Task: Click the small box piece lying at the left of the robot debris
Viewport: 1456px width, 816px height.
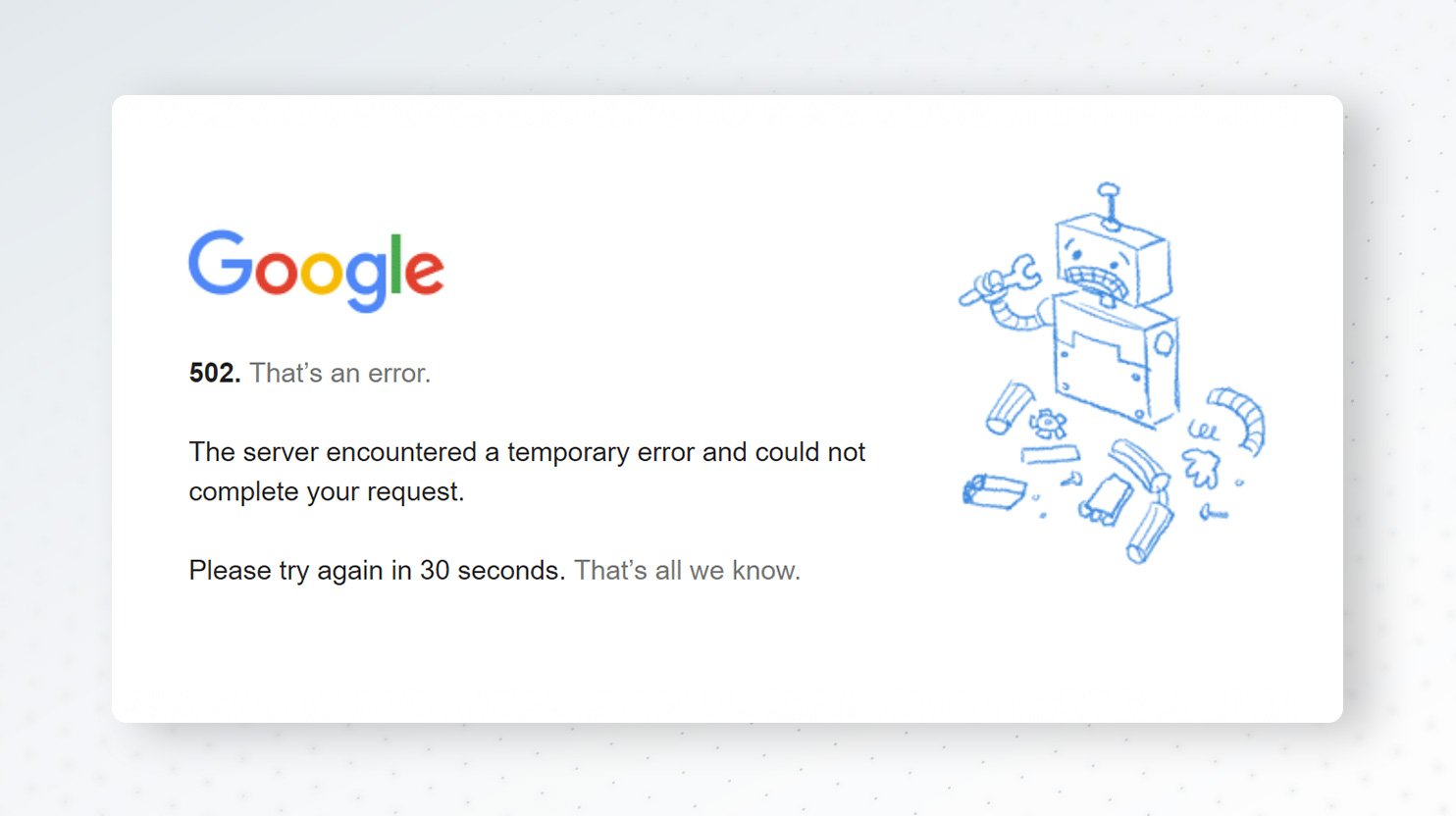Action: coord(993,490)
